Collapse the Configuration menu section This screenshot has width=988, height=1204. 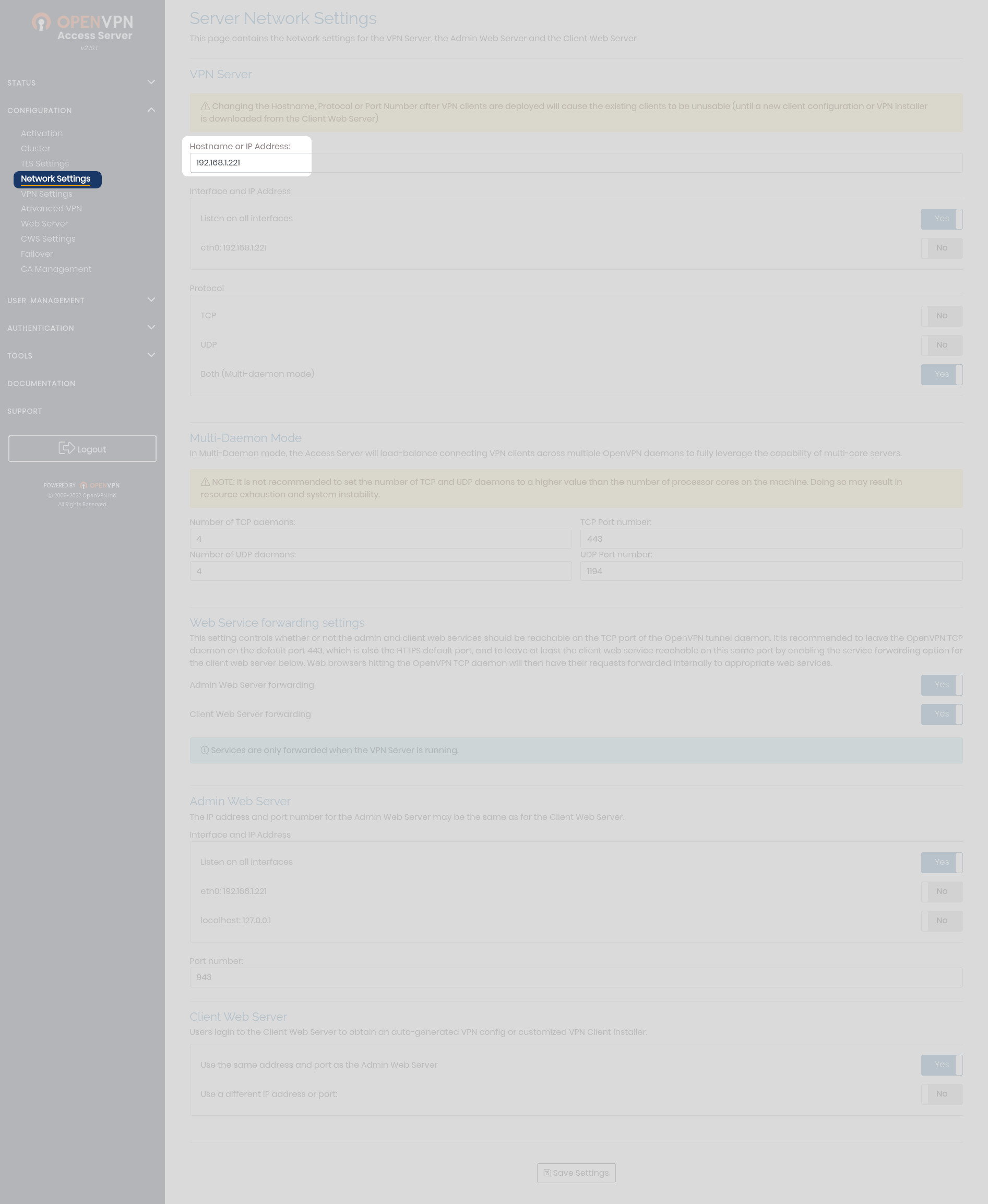[151, 110]
